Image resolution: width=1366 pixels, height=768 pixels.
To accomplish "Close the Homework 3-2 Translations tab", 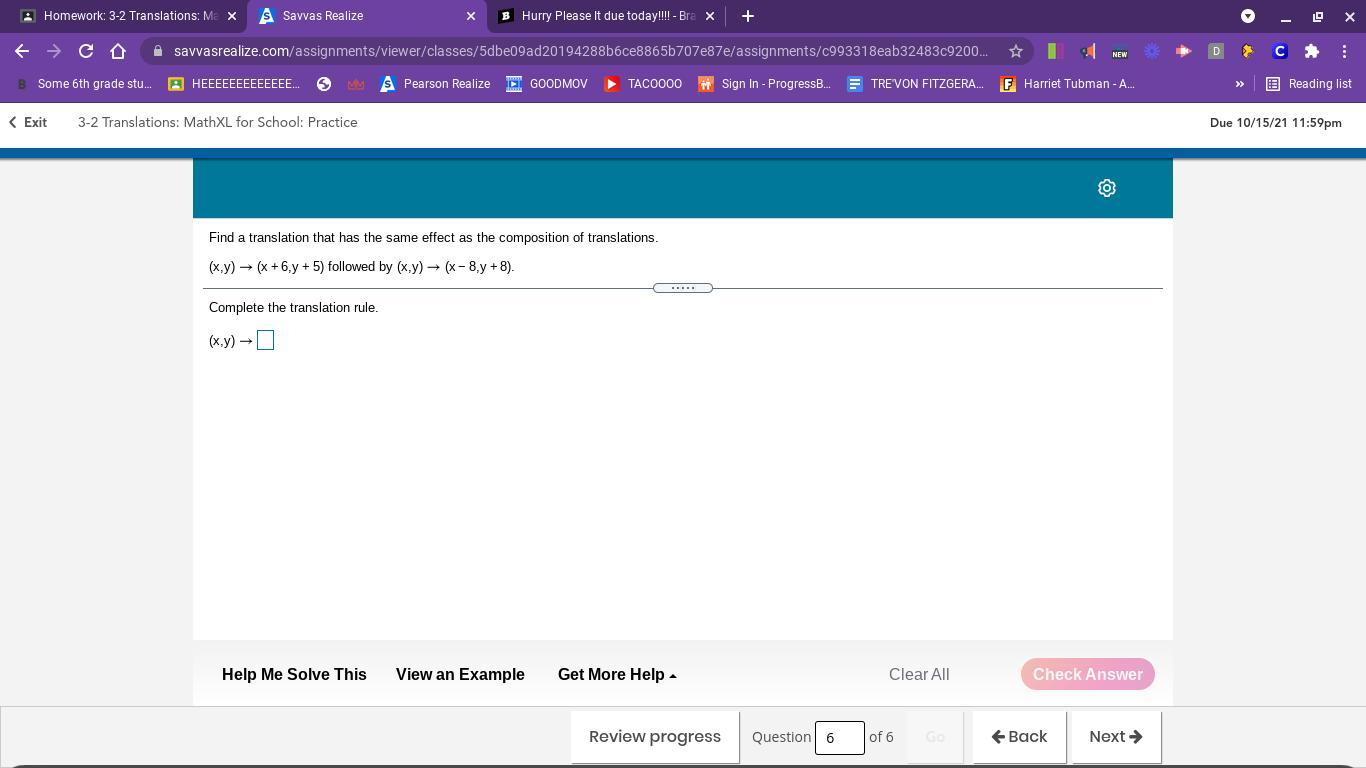I will (x=232, y=16).
